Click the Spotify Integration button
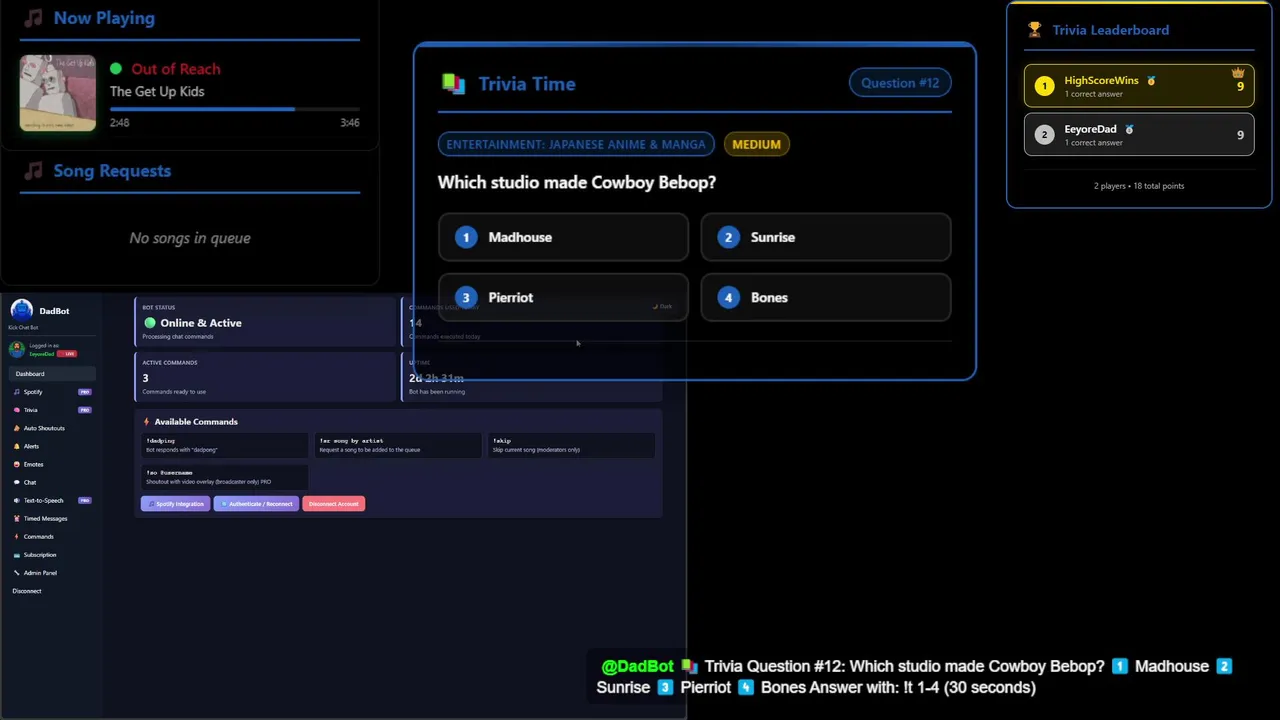1280x720 pixels. point(175,504)
